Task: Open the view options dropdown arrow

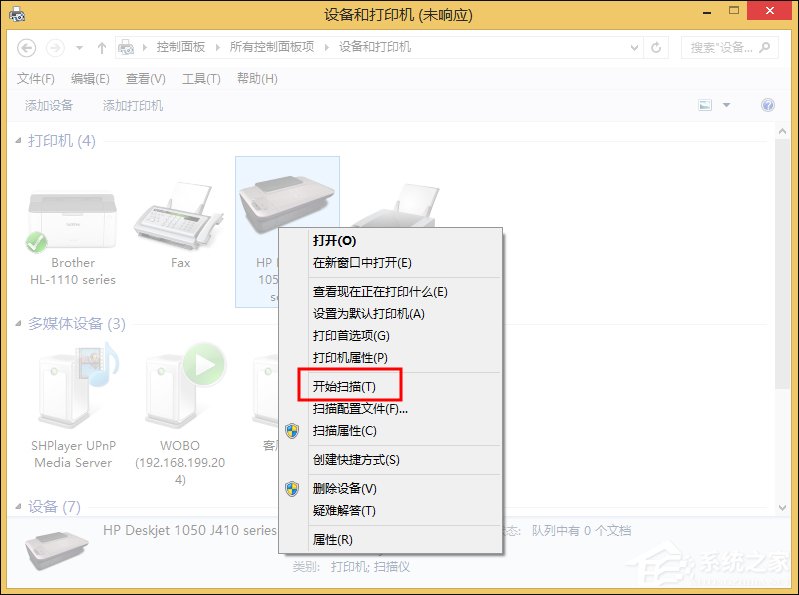Action: pyautogui.click(x=727, y=105)
